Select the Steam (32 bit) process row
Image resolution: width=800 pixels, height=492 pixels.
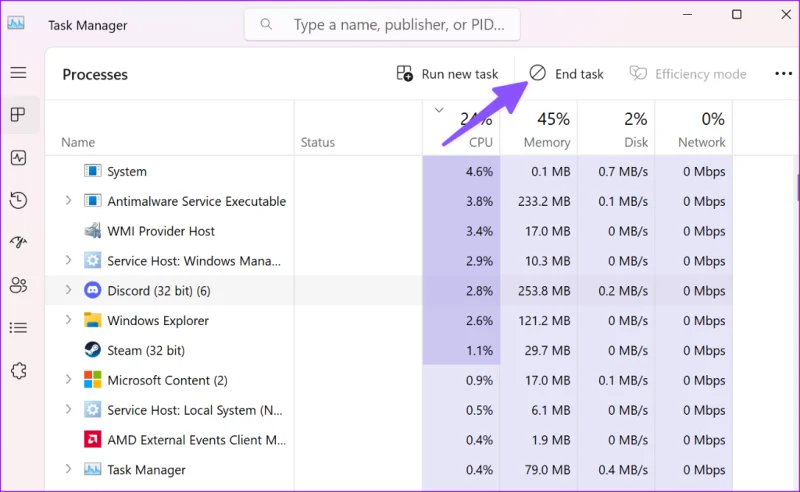coord(389,350)
